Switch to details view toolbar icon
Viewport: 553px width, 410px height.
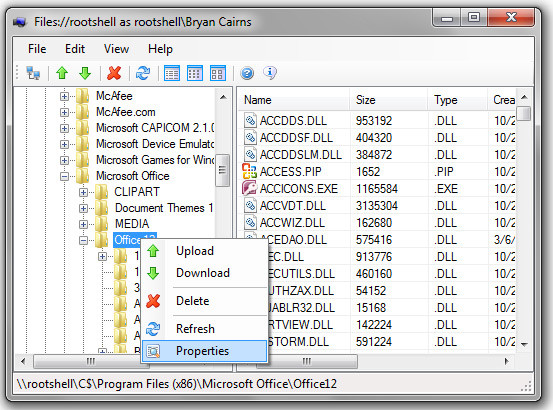tap(172, 73)
